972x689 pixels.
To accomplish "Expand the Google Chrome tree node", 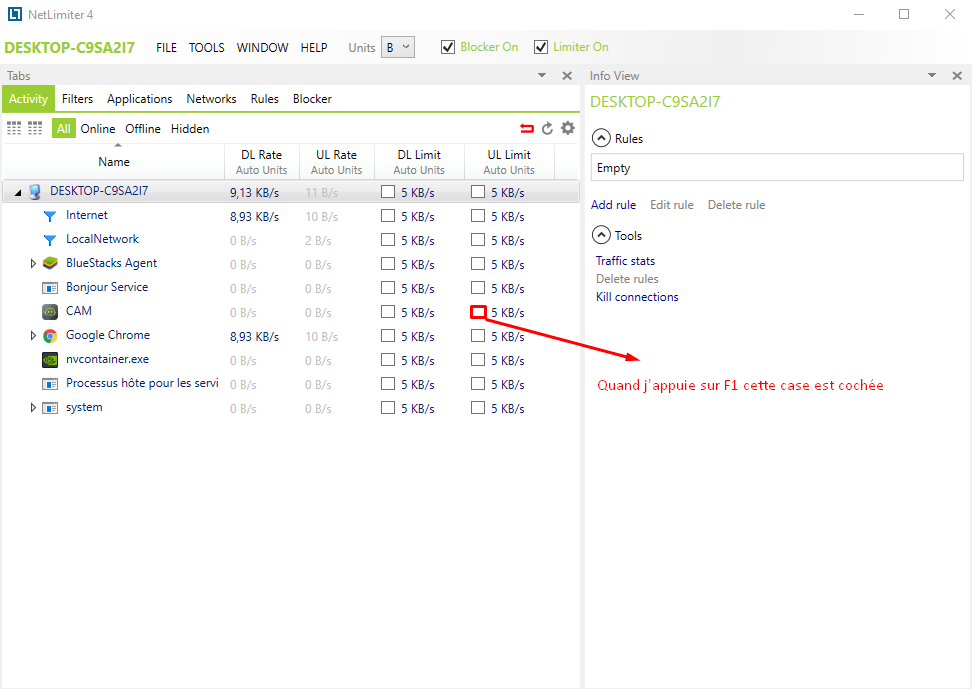I will click(x=33, y=336).
